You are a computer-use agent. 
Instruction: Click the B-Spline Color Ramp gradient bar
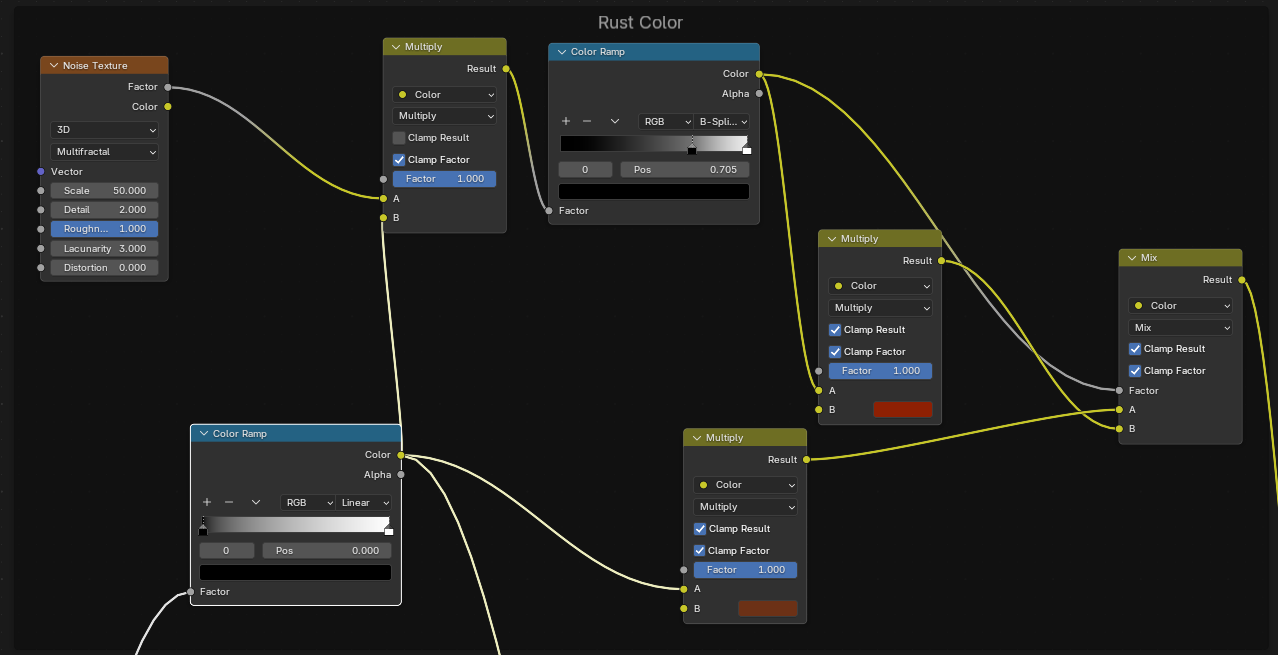(654, 144)
